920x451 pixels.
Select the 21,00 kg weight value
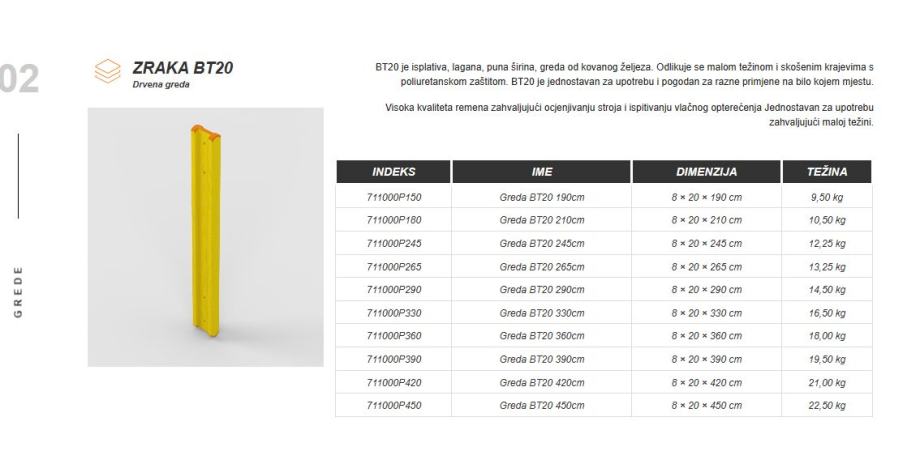[827, 382]
